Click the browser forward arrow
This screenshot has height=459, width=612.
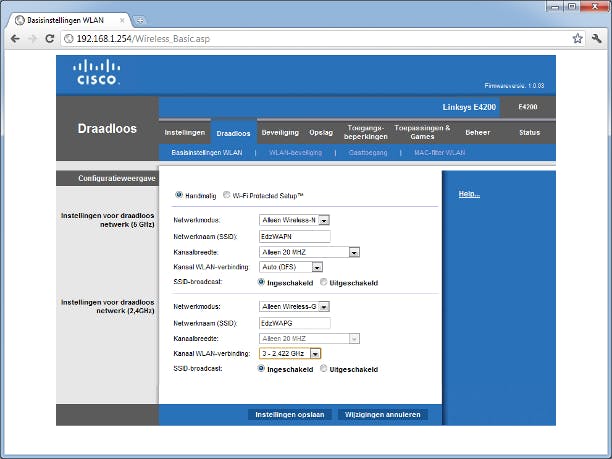pos(32,39)
